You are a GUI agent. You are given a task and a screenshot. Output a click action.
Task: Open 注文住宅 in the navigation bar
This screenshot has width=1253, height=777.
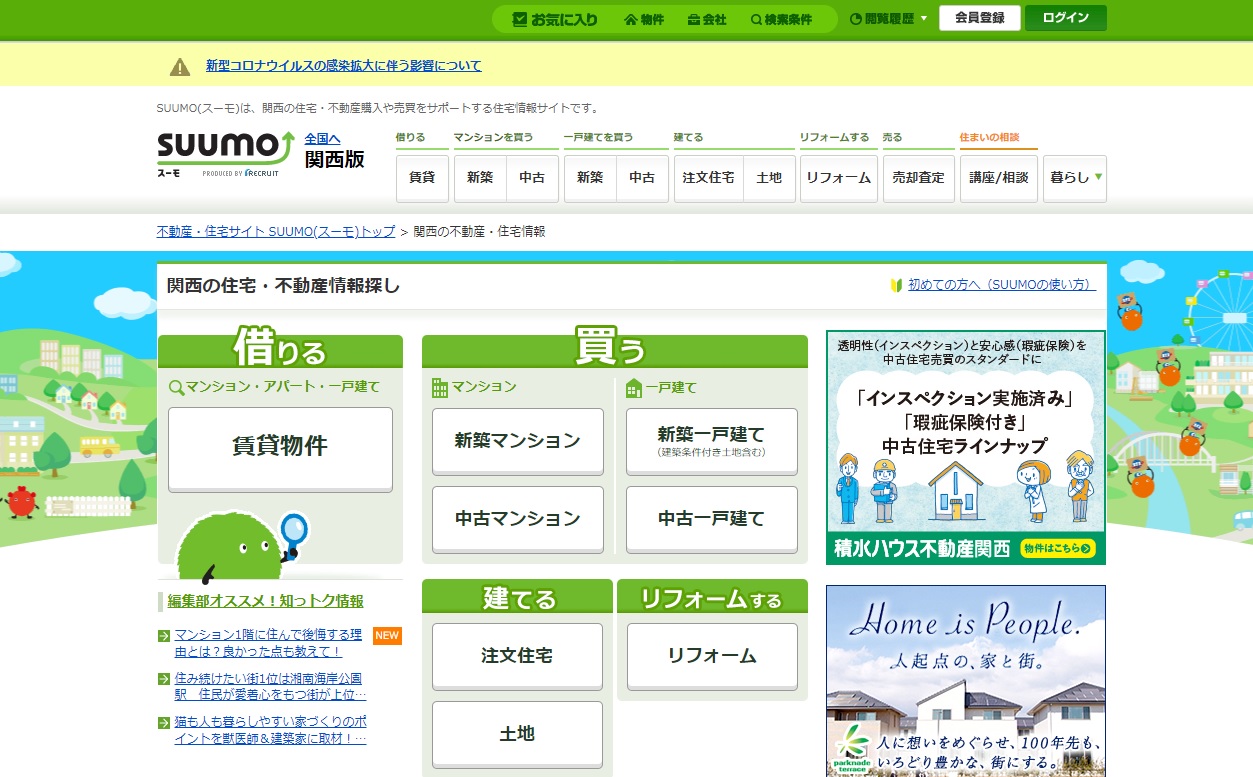click(709, 178)
